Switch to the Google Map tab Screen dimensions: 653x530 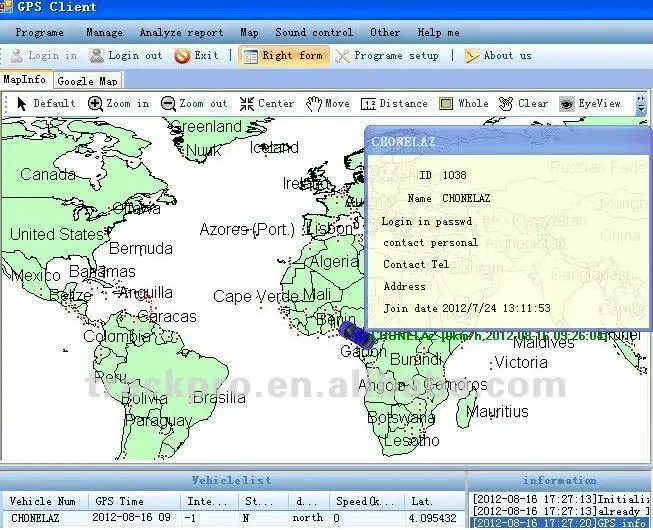point(86,80)
